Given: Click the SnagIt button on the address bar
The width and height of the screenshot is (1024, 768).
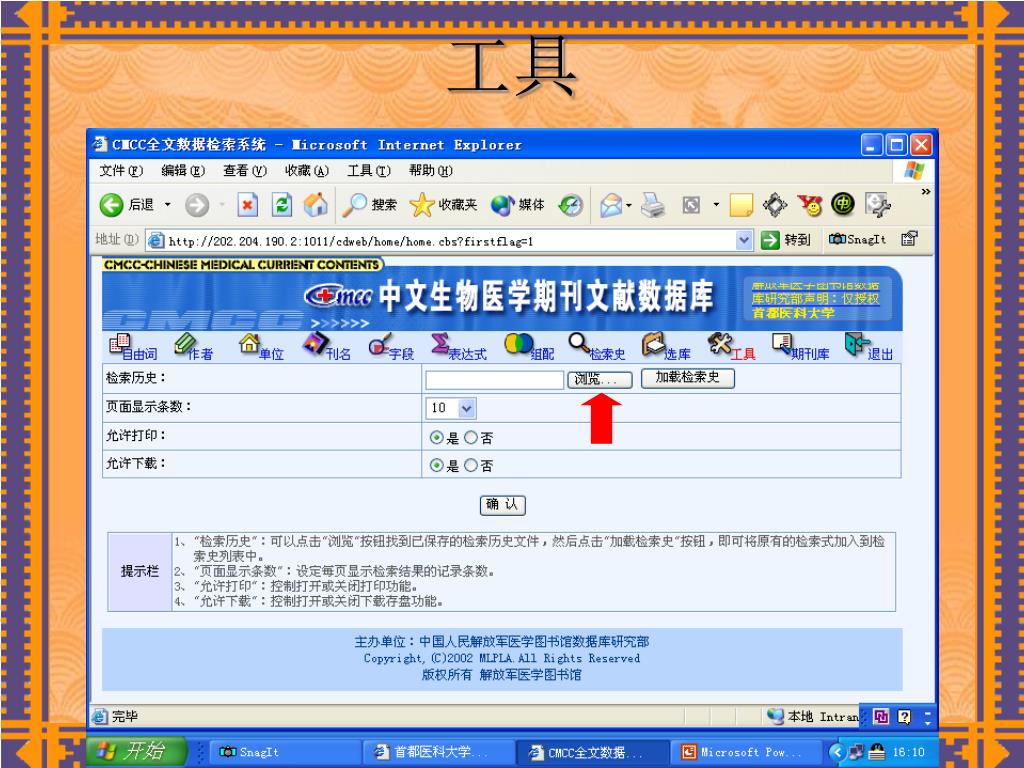Looking at the screenshot, I should point(857,240).
